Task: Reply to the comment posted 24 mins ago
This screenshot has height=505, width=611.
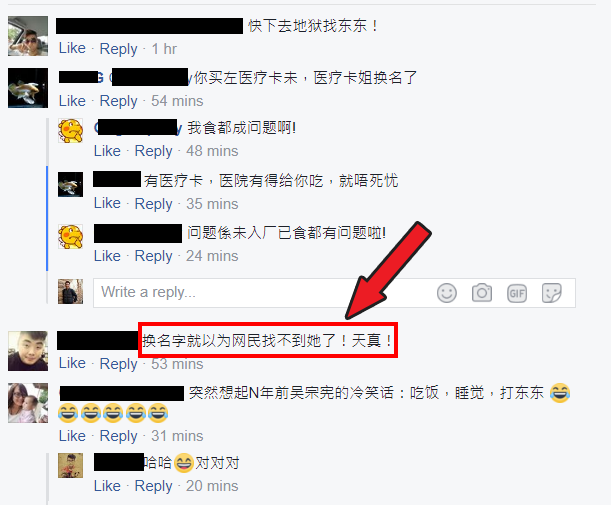Action: click(153, 256)
